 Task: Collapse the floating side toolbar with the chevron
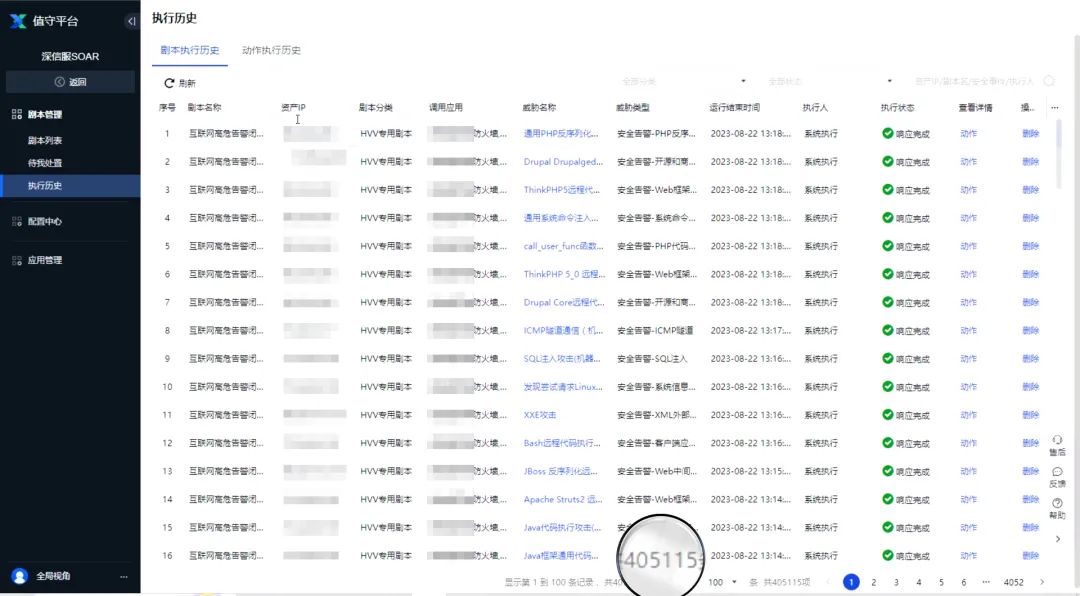pyautogui.click(x=1058, y=540)
